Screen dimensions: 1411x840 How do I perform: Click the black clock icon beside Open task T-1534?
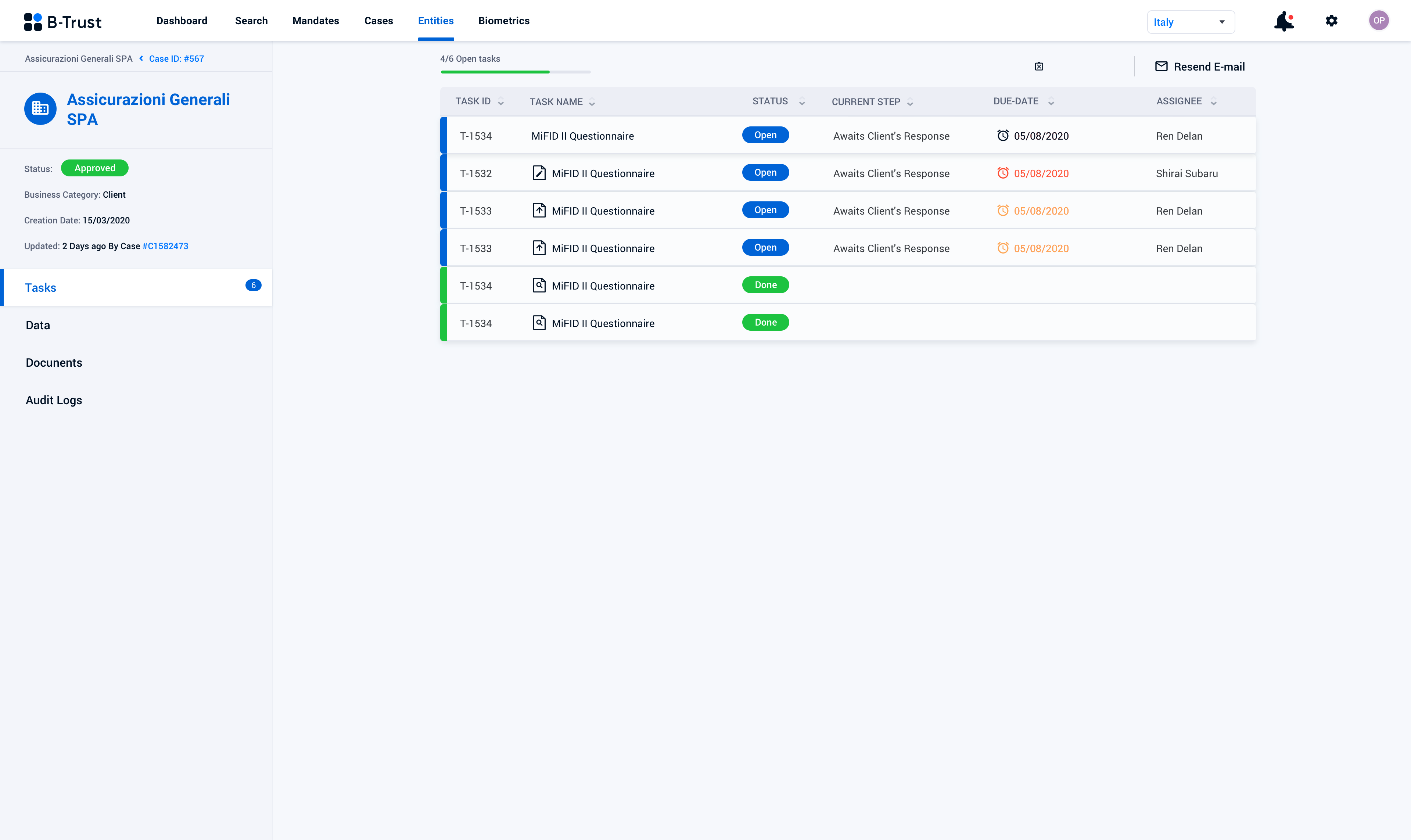point(1002,135)
